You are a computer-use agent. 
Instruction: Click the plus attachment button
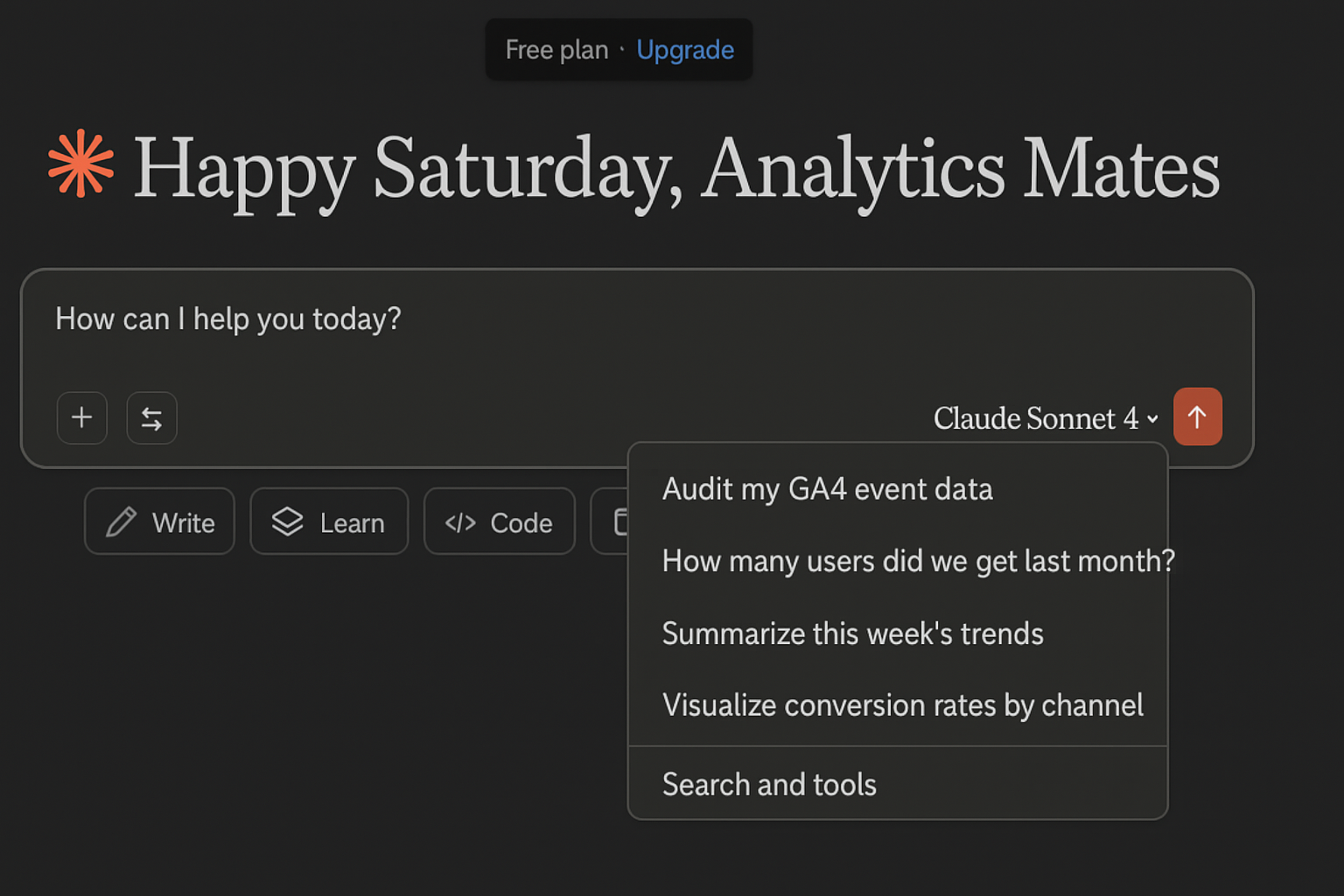(x=82, y=418)
